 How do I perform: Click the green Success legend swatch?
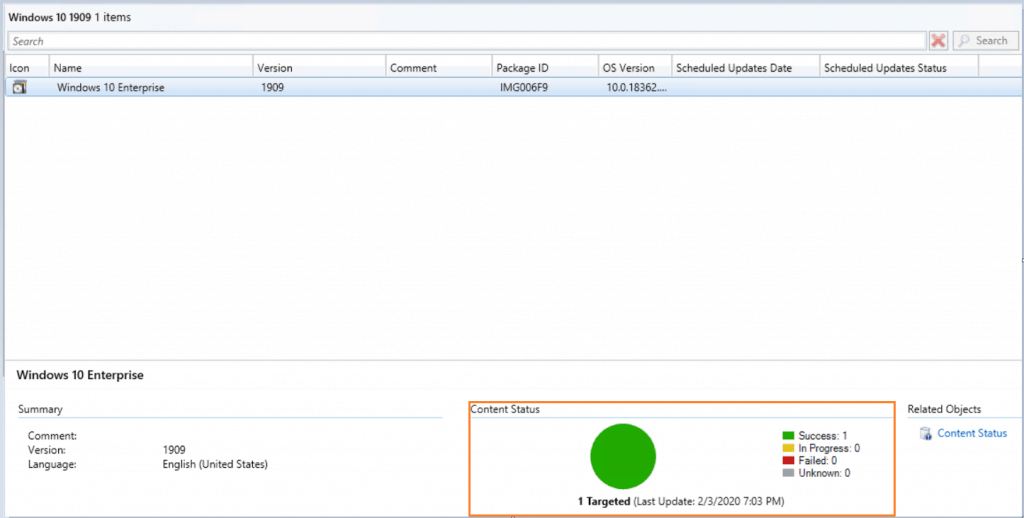(788, 436)
